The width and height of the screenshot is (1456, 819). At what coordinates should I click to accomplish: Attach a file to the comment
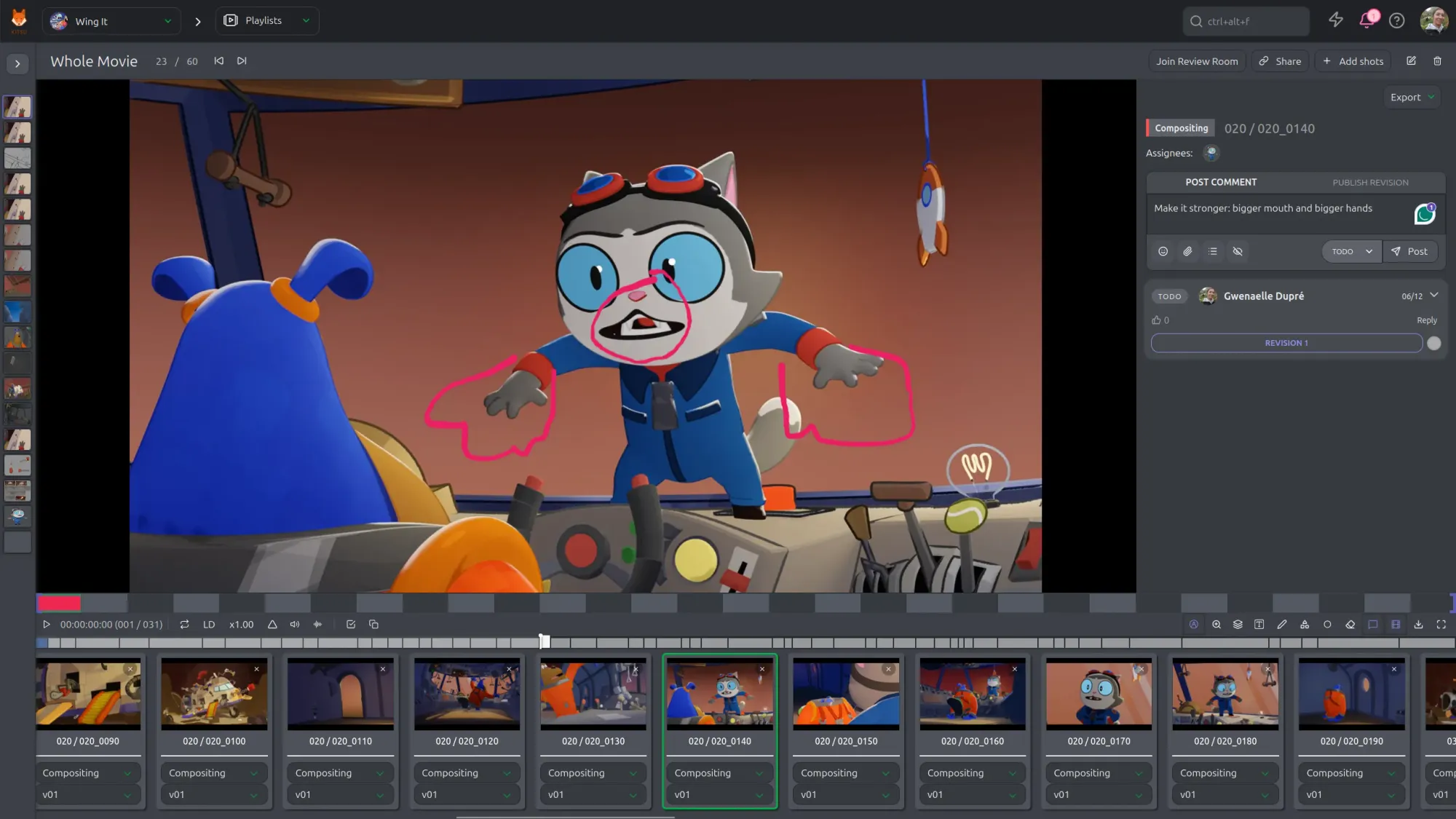tap(1187, 251)
